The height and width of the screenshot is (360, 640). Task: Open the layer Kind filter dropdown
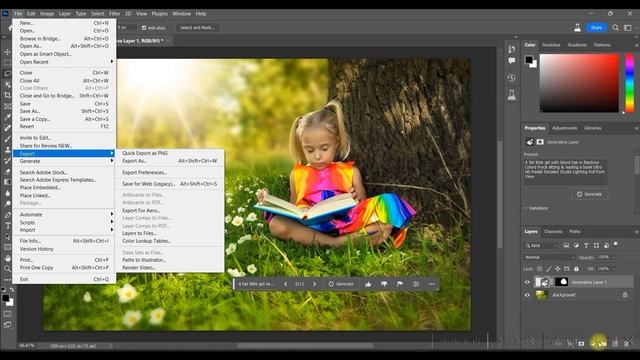click(541, 245)
